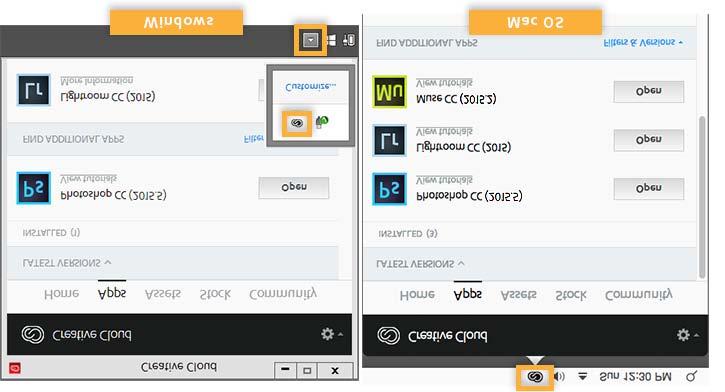Switch to Home tab in Windows panel
This screenshot has height=392, width=725.
click(61, 294)
